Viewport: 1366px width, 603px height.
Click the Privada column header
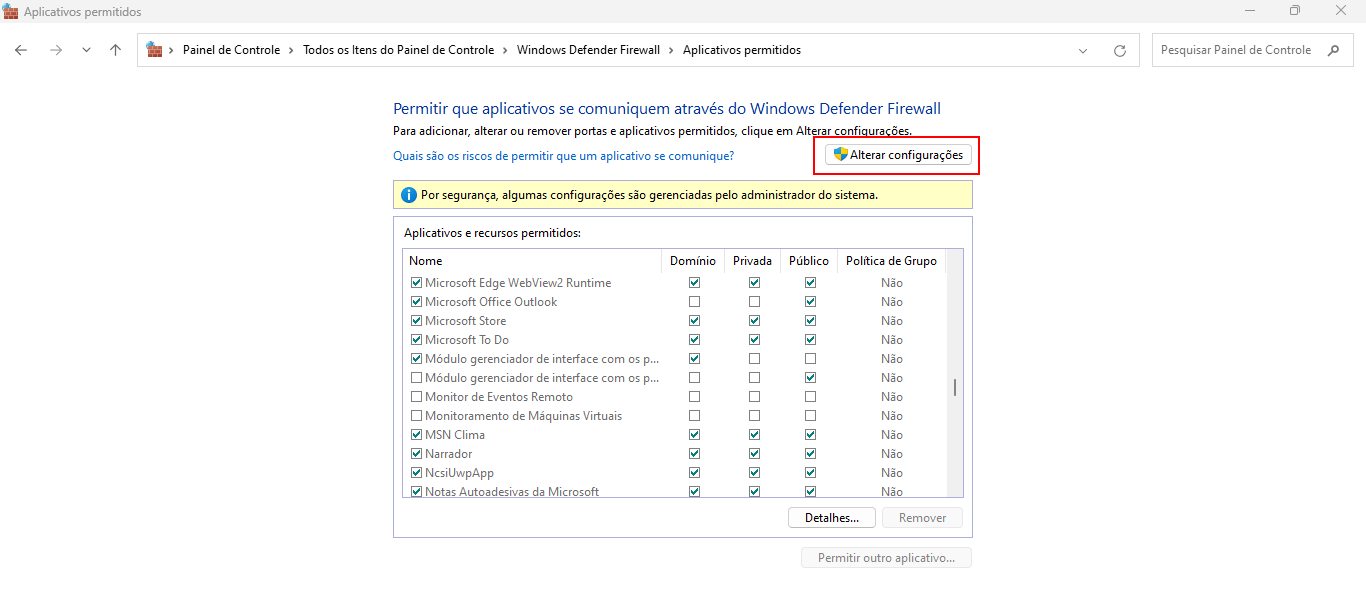tap(752, 261)
